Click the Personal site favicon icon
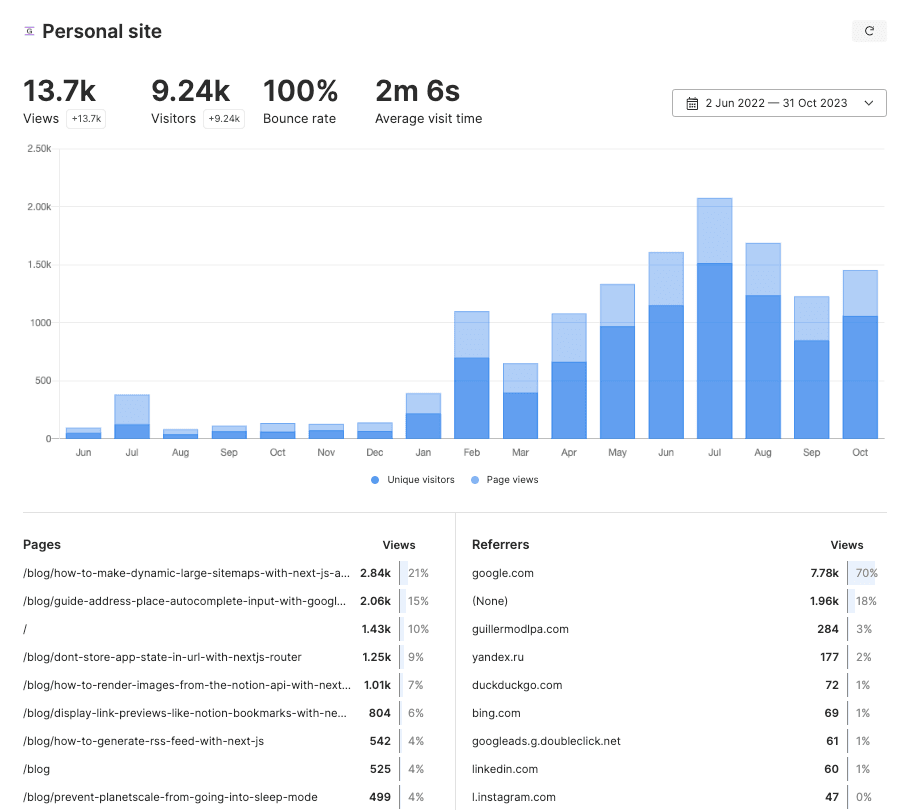The image size is (910, 810). point(29,31)
